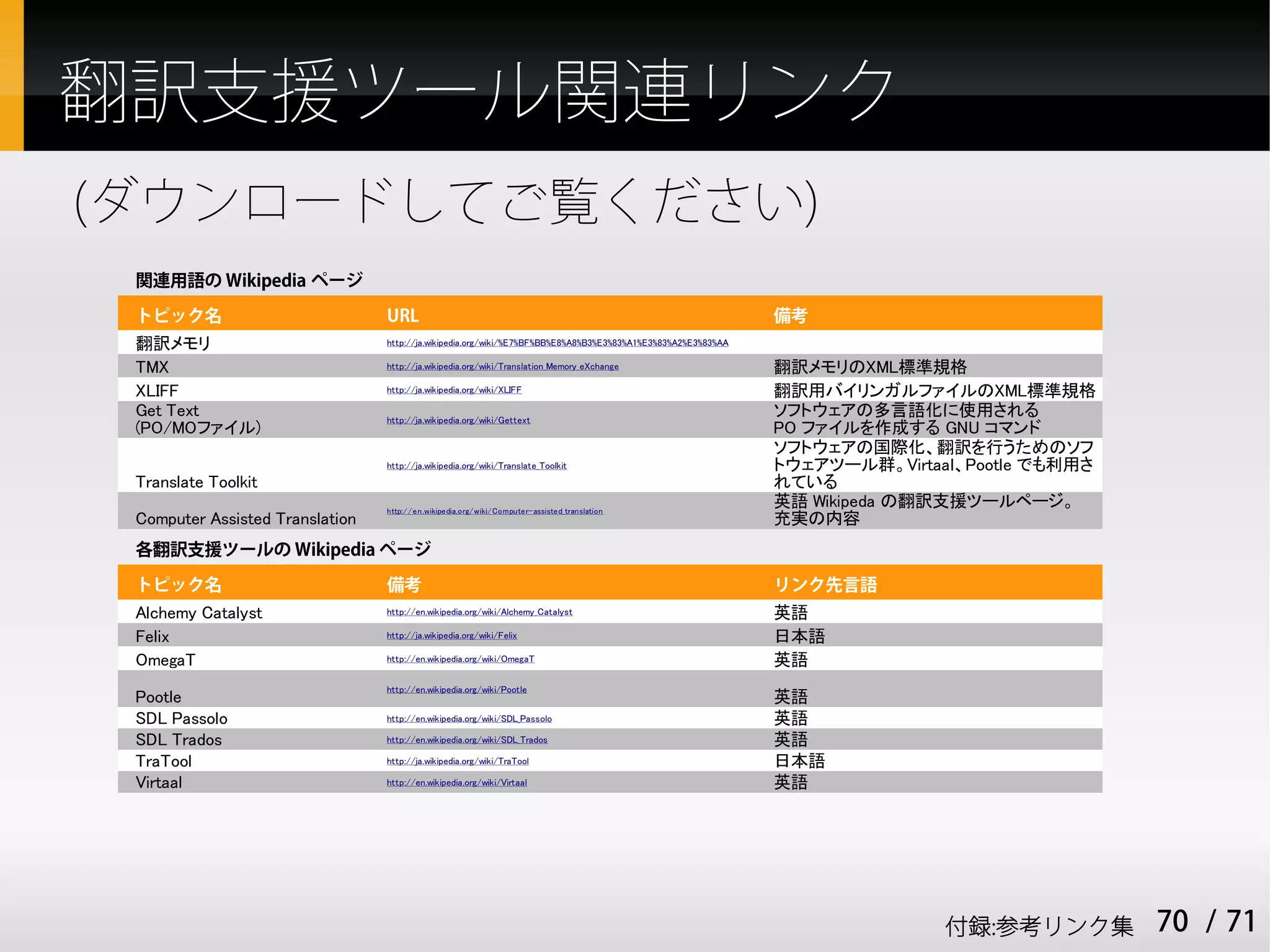
Task: Follow the ja.wikipedia Felix link
Action: pos(451,636)
